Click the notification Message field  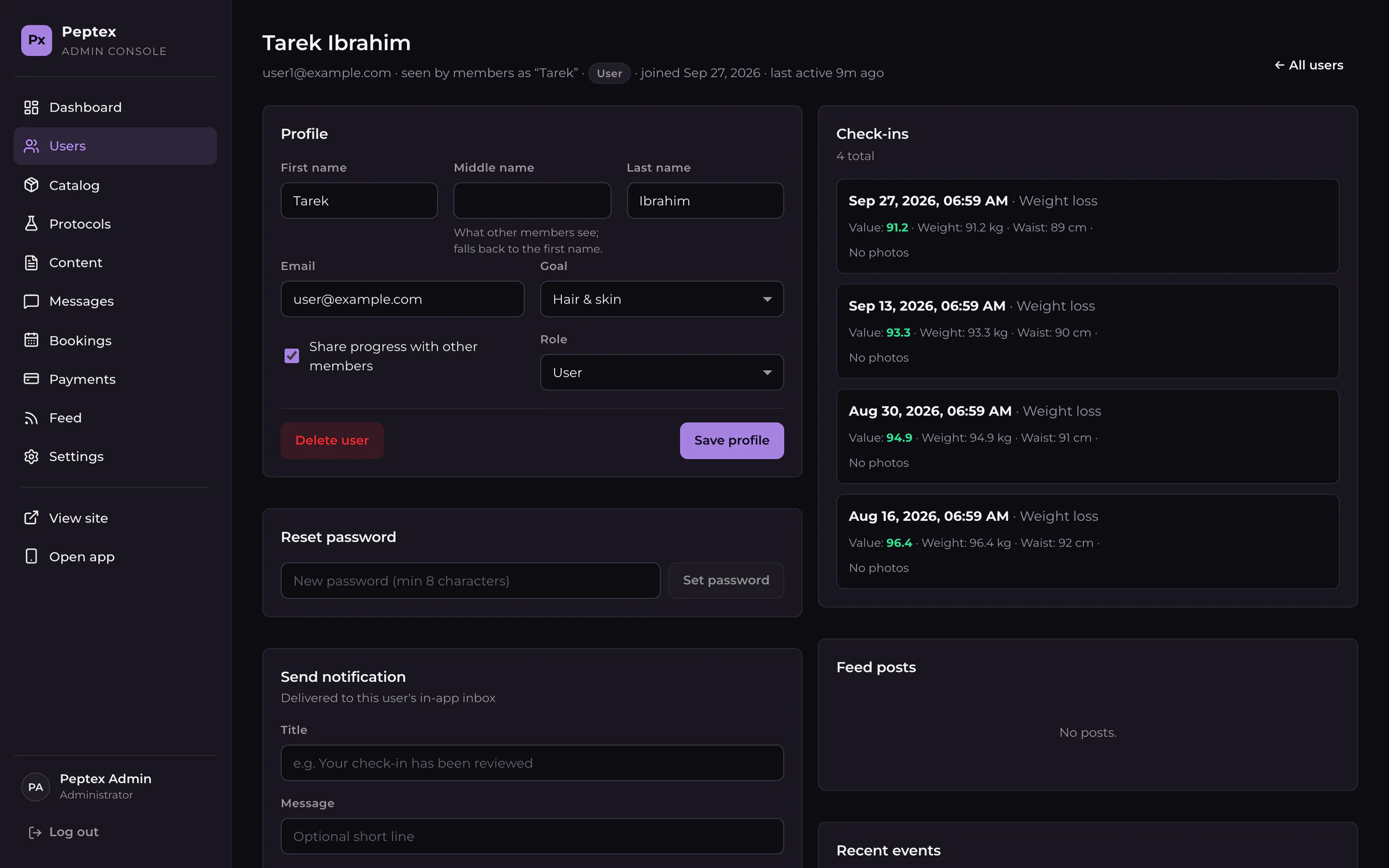click(x=532, y=836)
